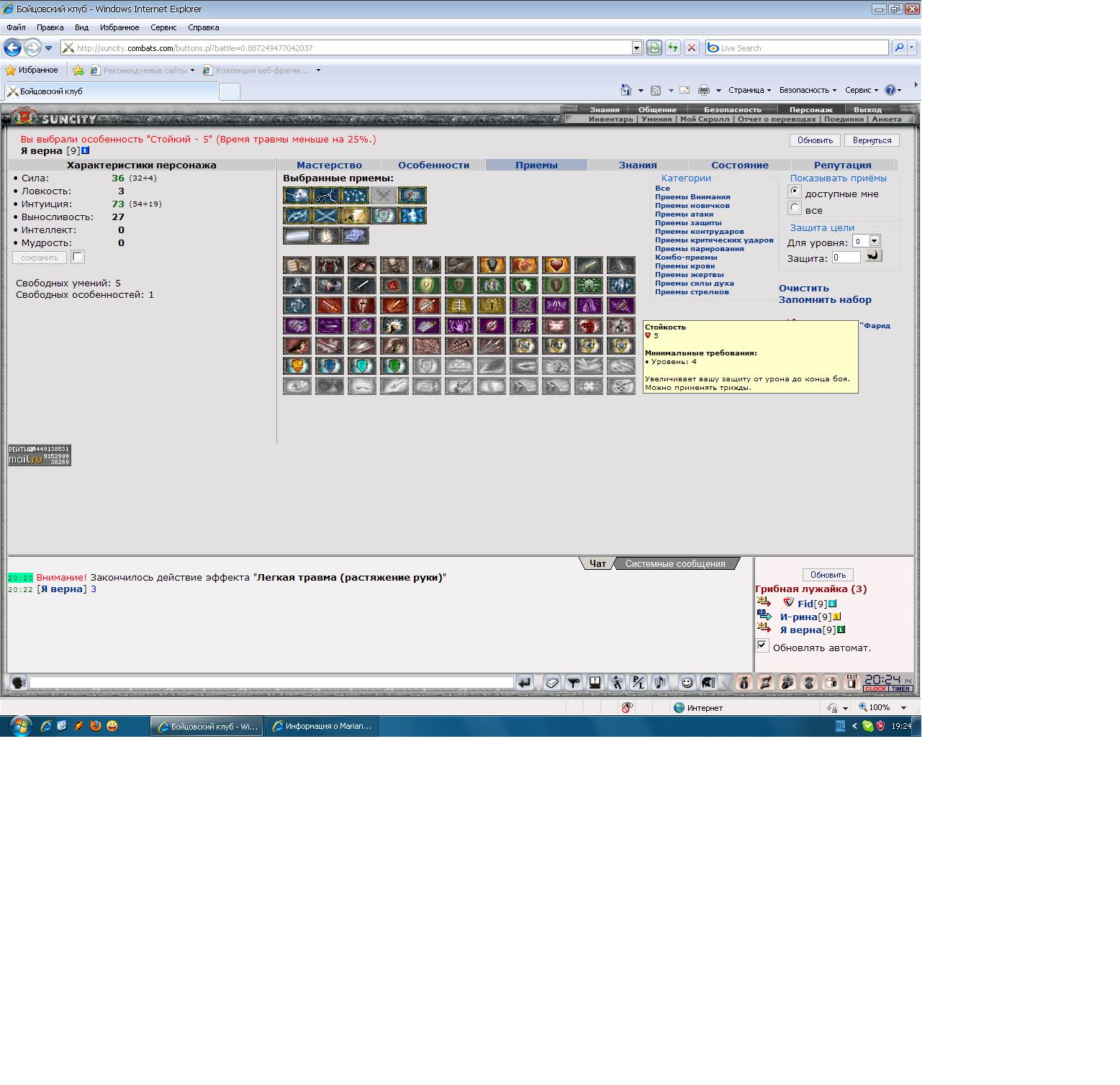1120x1085 pixels.
Task: Choose the yellow shield on green technique
Action: point(427,285)
